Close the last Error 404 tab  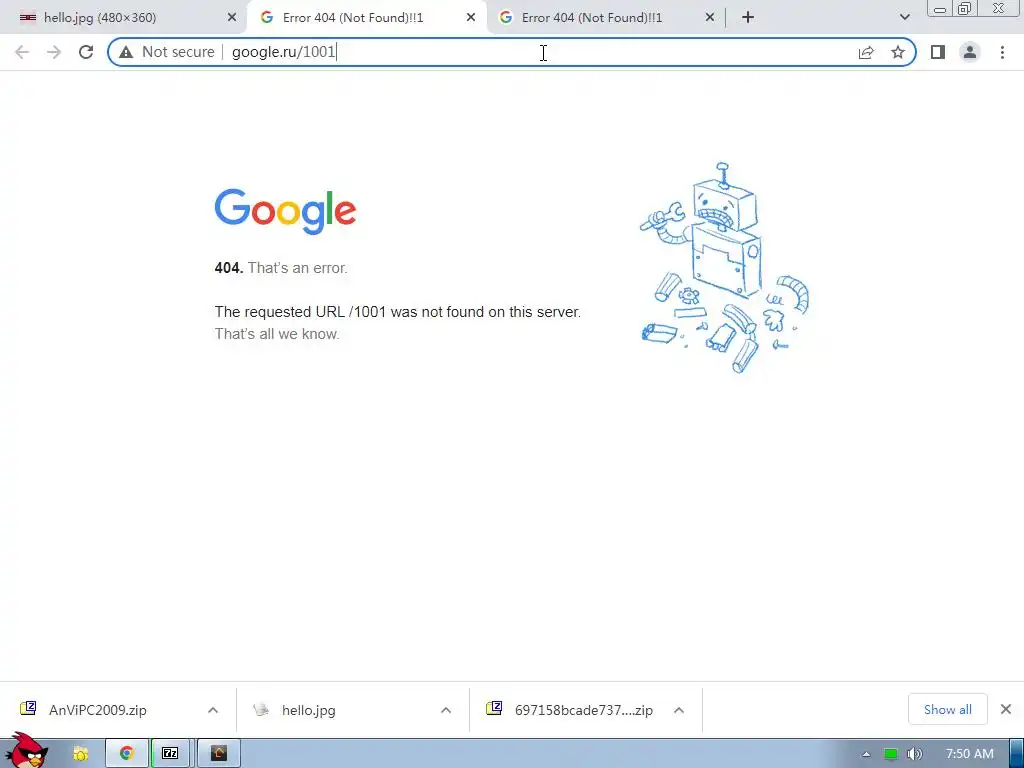coord(710,18)
